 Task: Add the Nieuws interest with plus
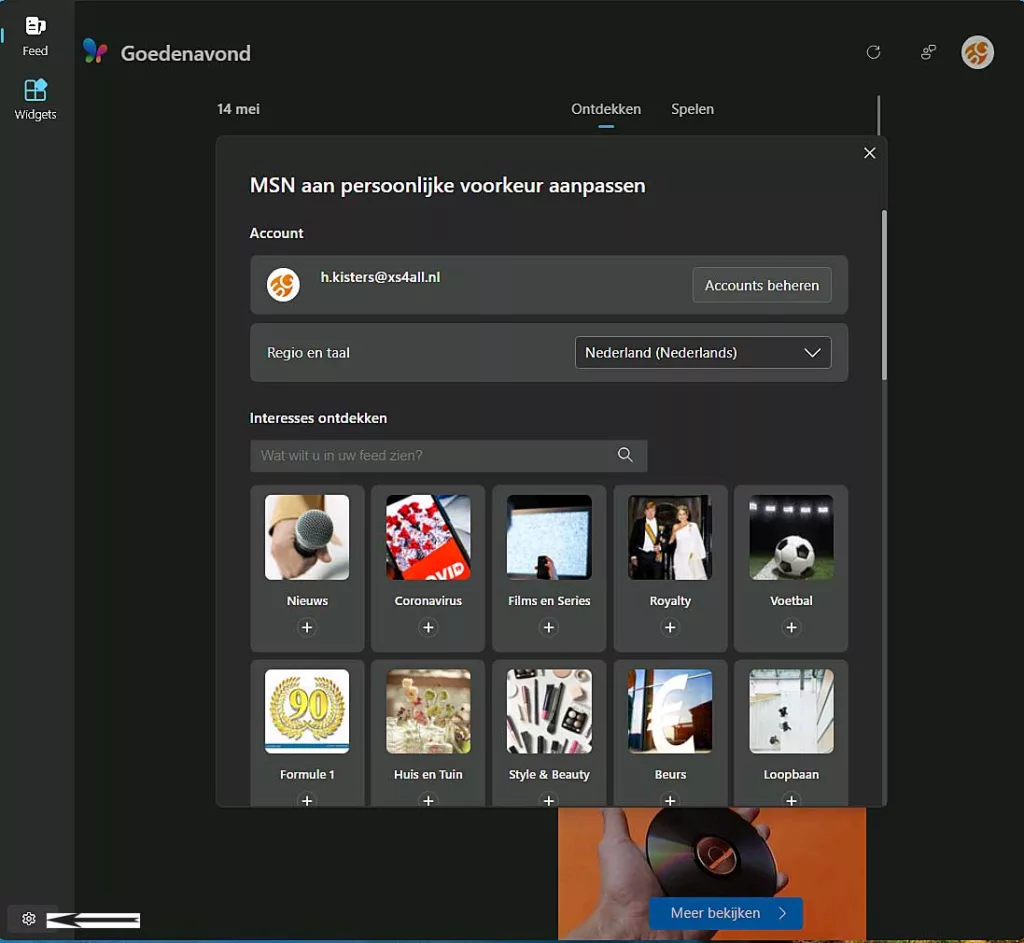[x=307, y=627]
